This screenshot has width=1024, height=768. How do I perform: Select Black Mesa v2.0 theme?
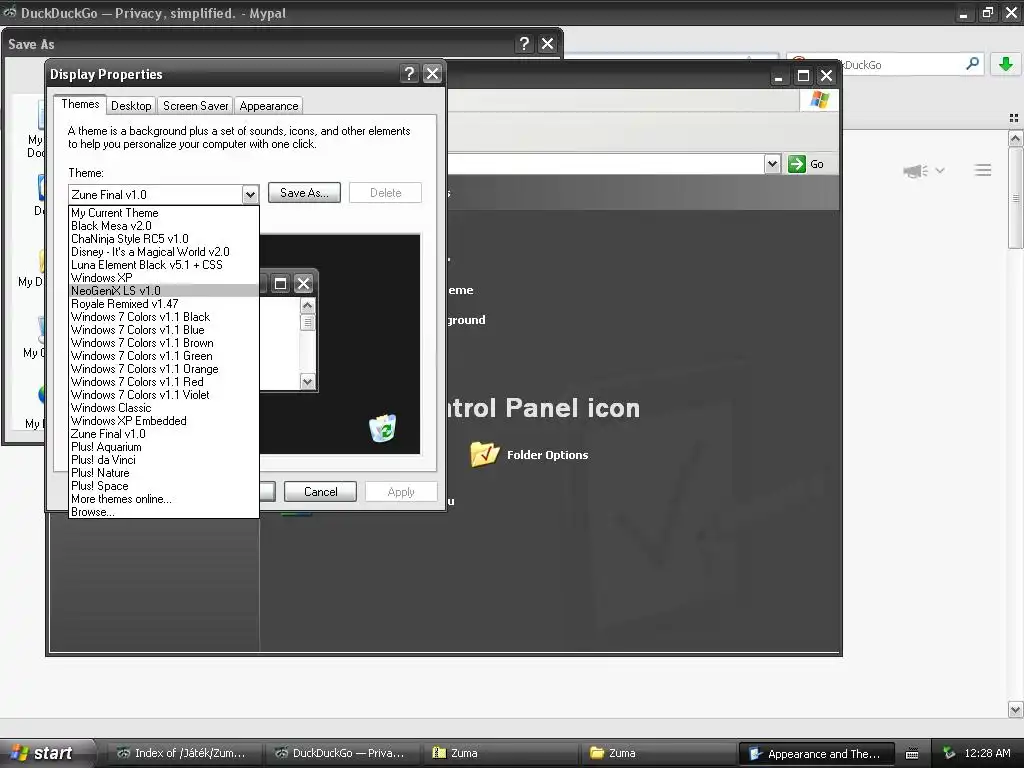(x=163, y=226)
